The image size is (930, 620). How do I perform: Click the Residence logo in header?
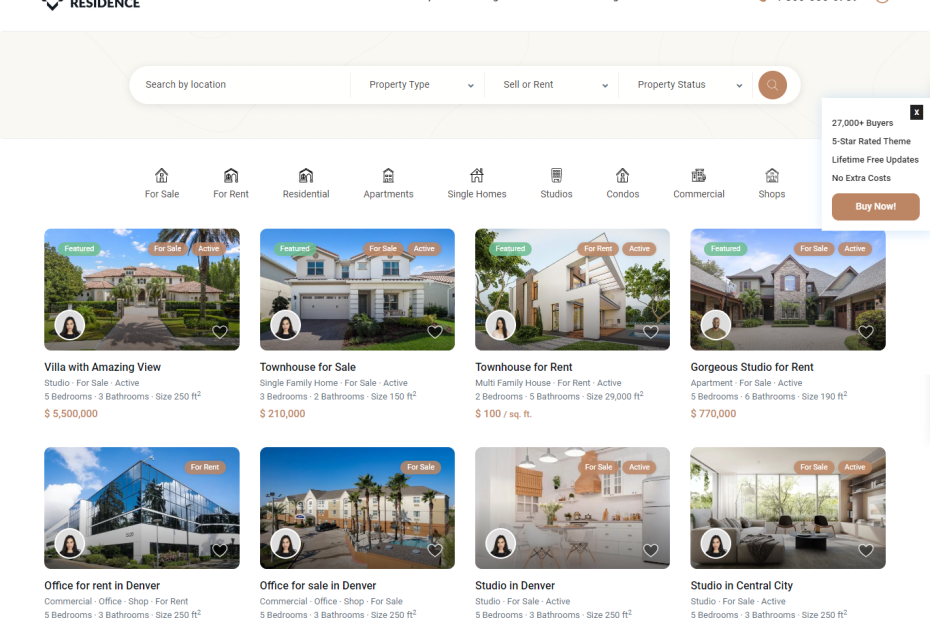tap(91, 4)
